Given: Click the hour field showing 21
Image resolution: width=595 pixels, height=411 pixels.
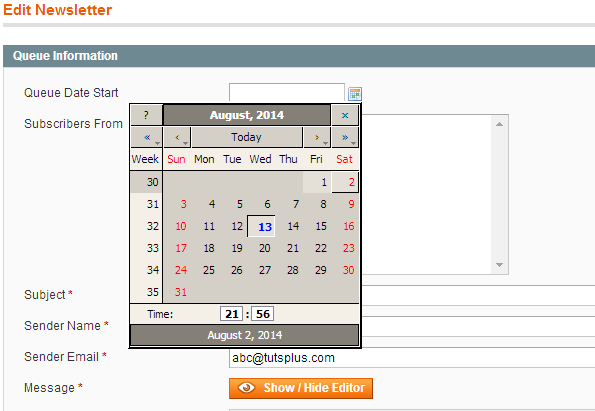Looking at the screenshot, I should click(x=231, y=314).
